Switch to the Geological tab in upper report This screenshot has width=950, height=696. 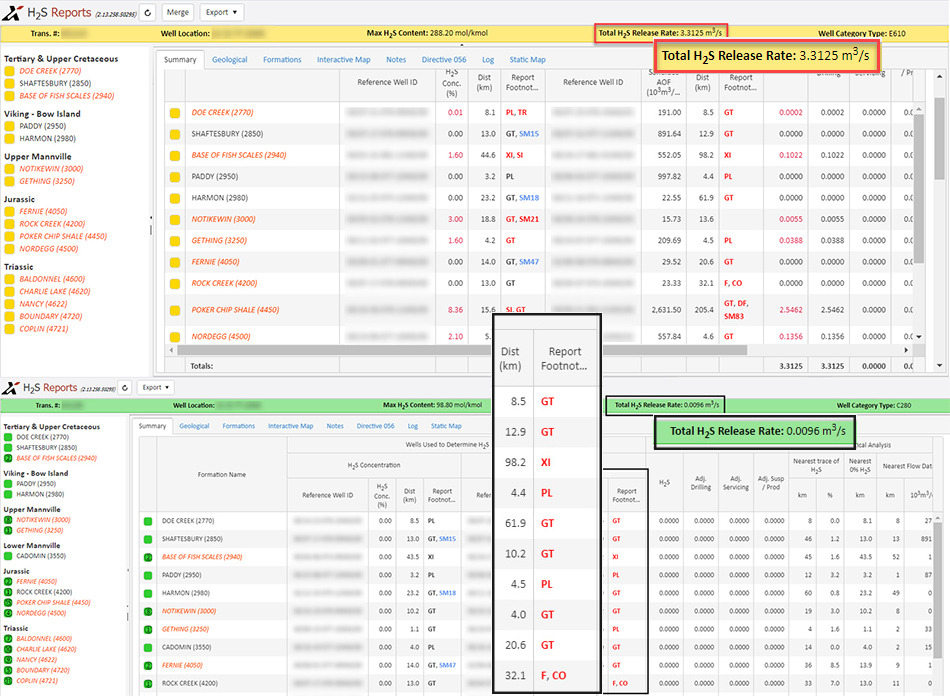229,59
